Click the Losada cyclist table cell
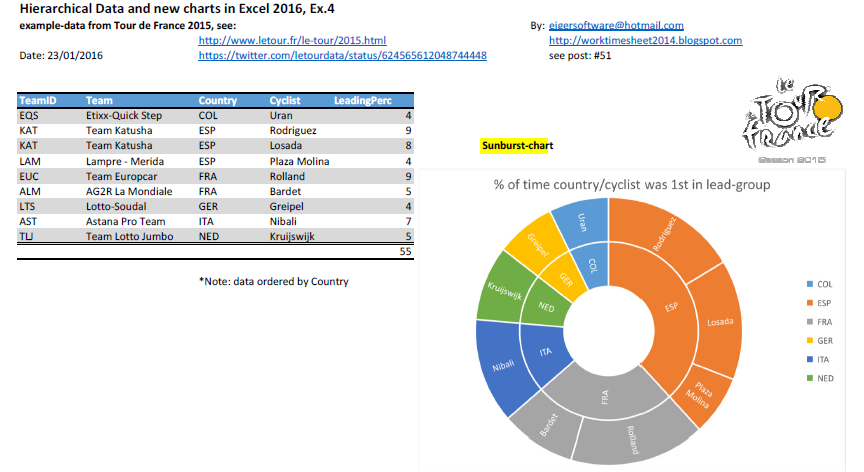The image size is (864, 472). [286, 145]
